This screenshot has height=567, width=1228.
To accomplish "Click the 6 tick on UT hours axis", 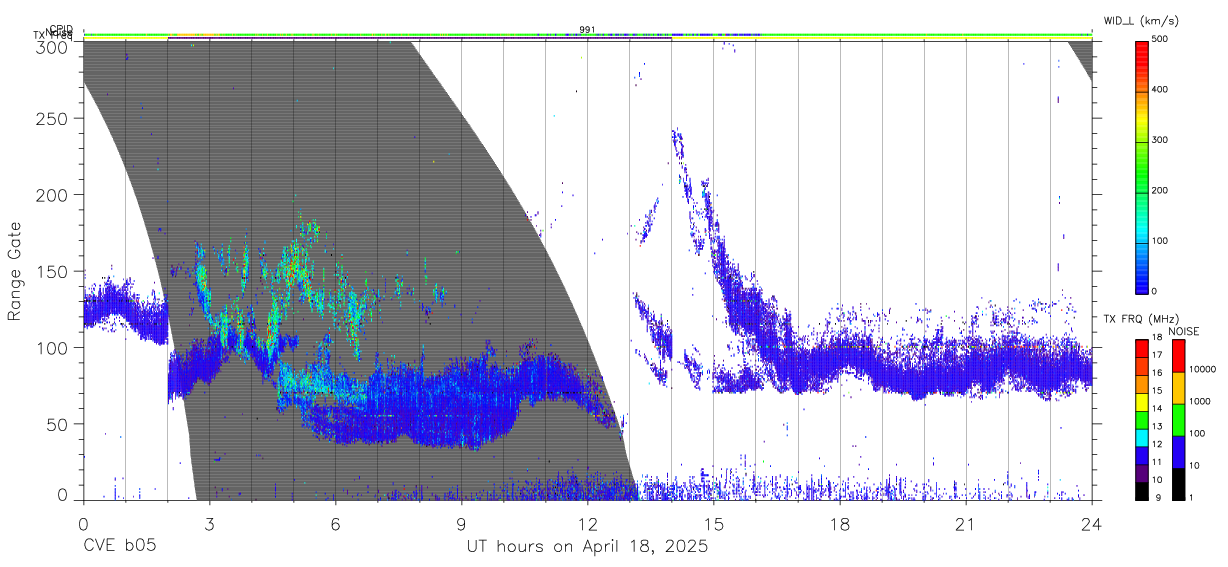I will (335, 524).
